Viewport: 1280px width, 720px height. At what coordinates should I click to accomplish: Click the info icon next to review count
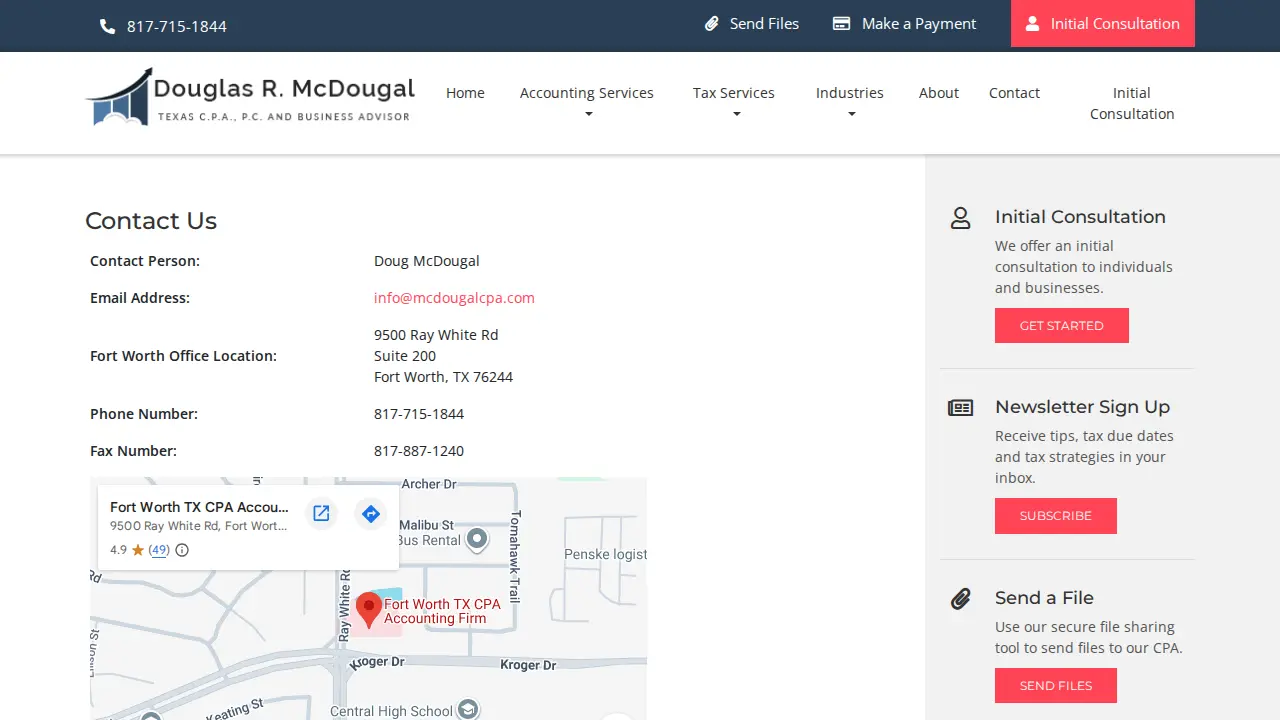(182, 550)
